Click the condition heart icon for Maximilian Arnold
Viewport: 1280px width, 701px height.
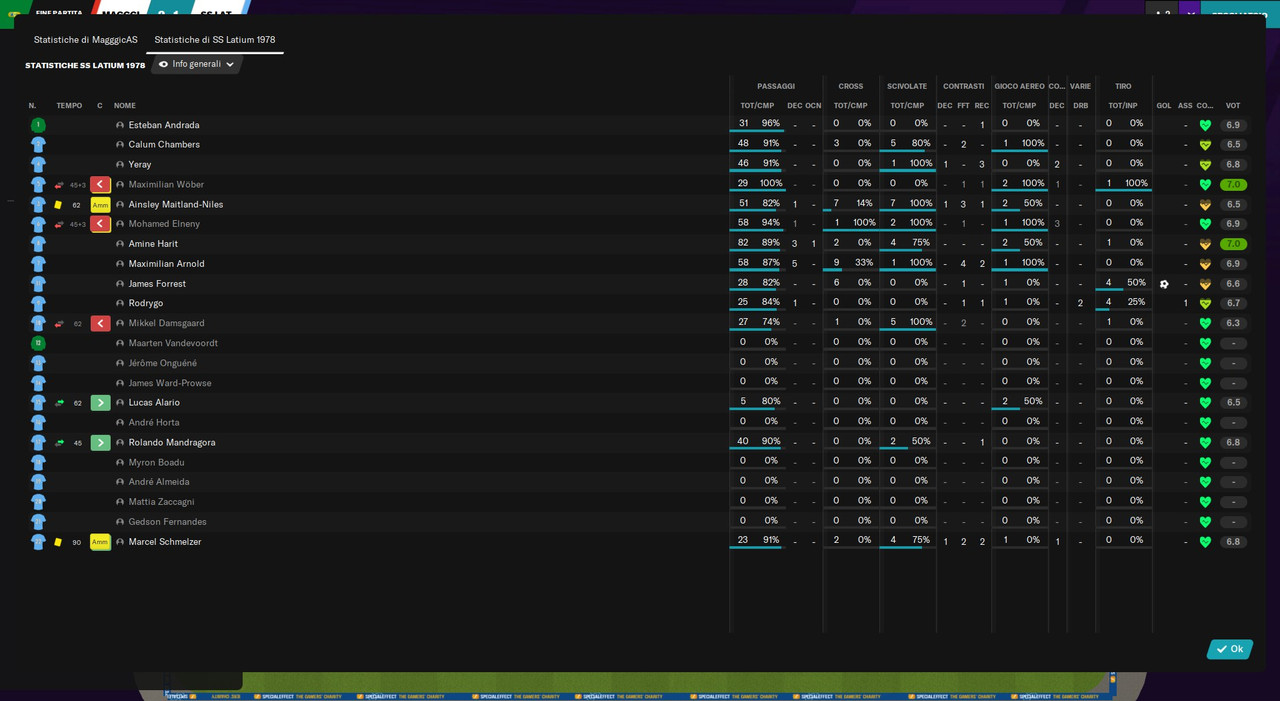pos(1205,264)
